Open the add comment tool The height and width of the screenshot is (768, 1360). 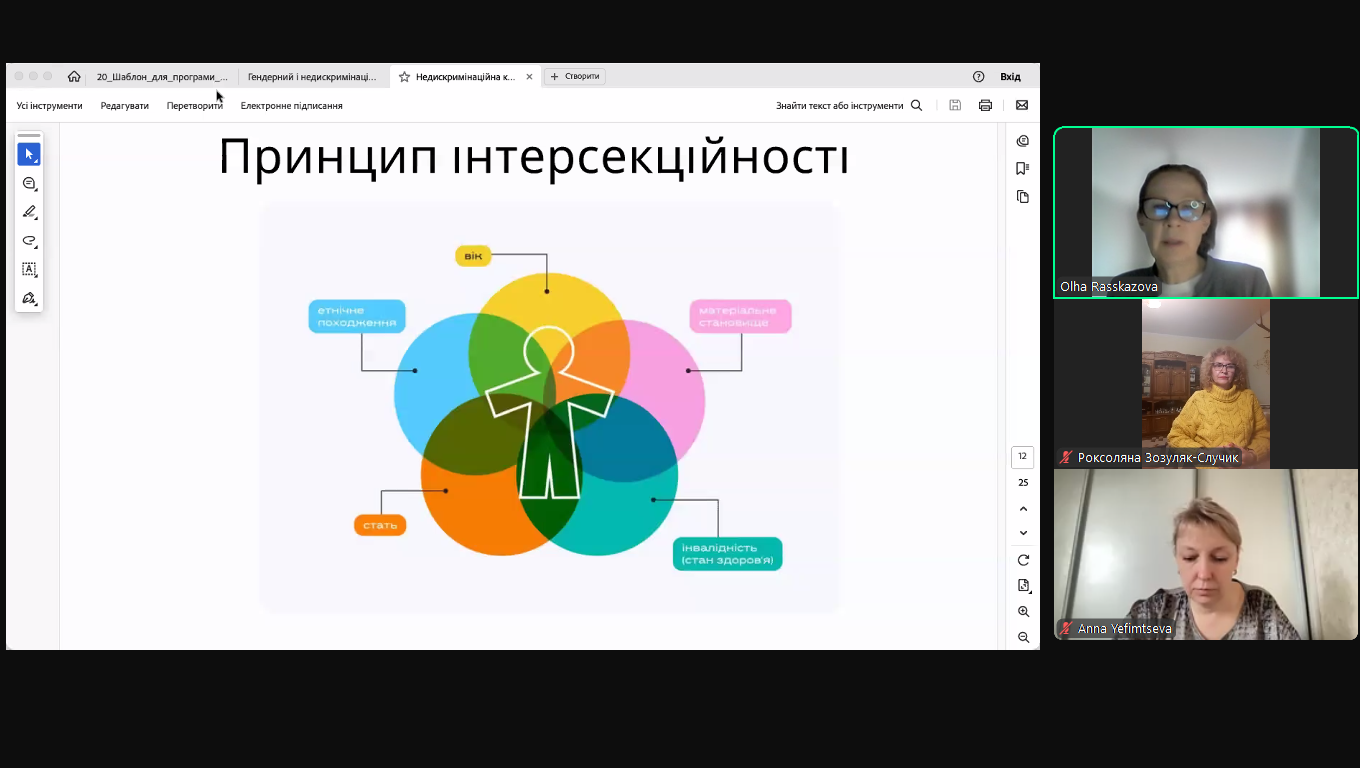29,183
